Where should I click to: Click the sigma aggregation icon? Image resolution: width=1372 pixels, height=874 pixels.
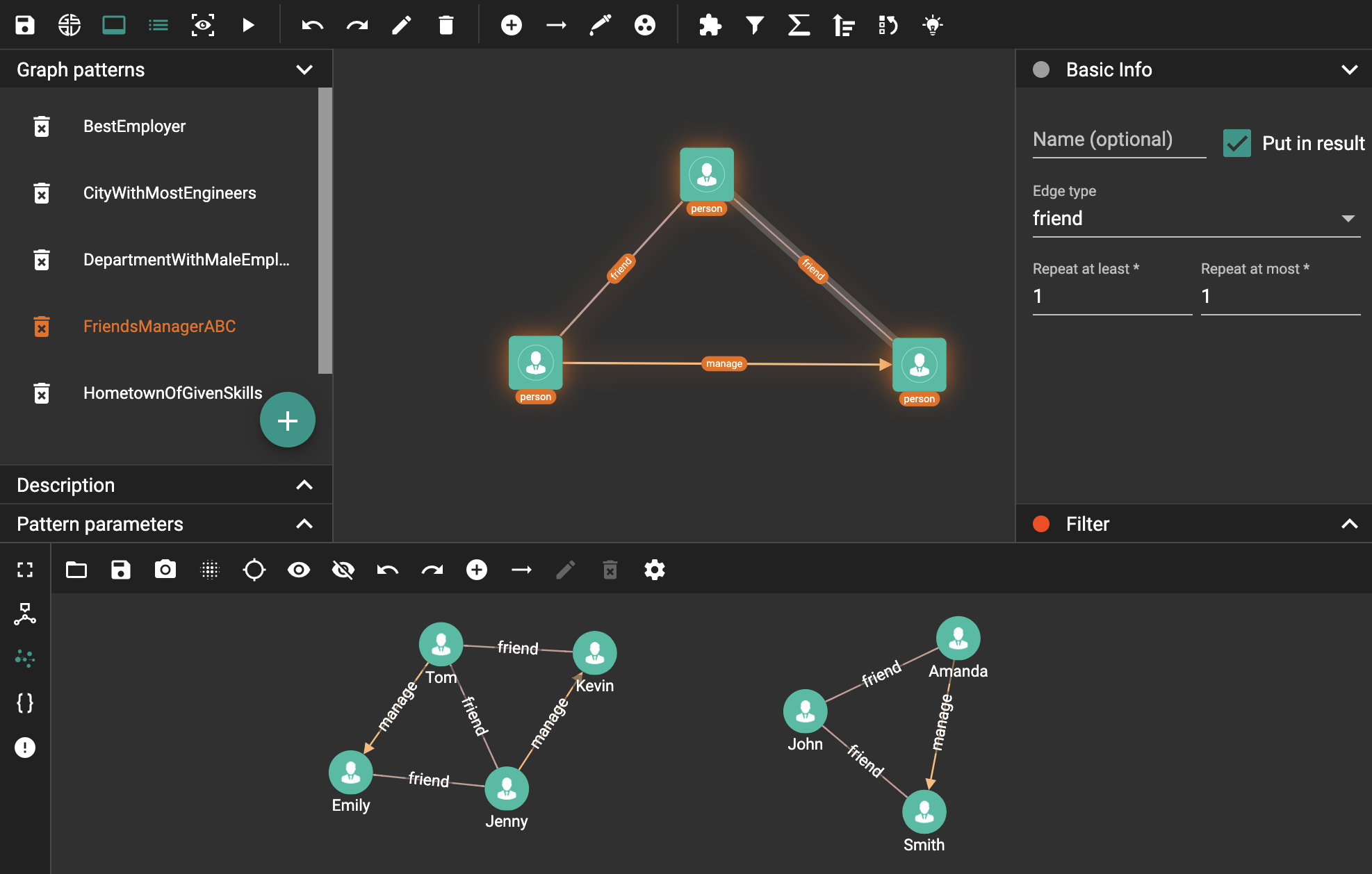(x=799, y=26)
